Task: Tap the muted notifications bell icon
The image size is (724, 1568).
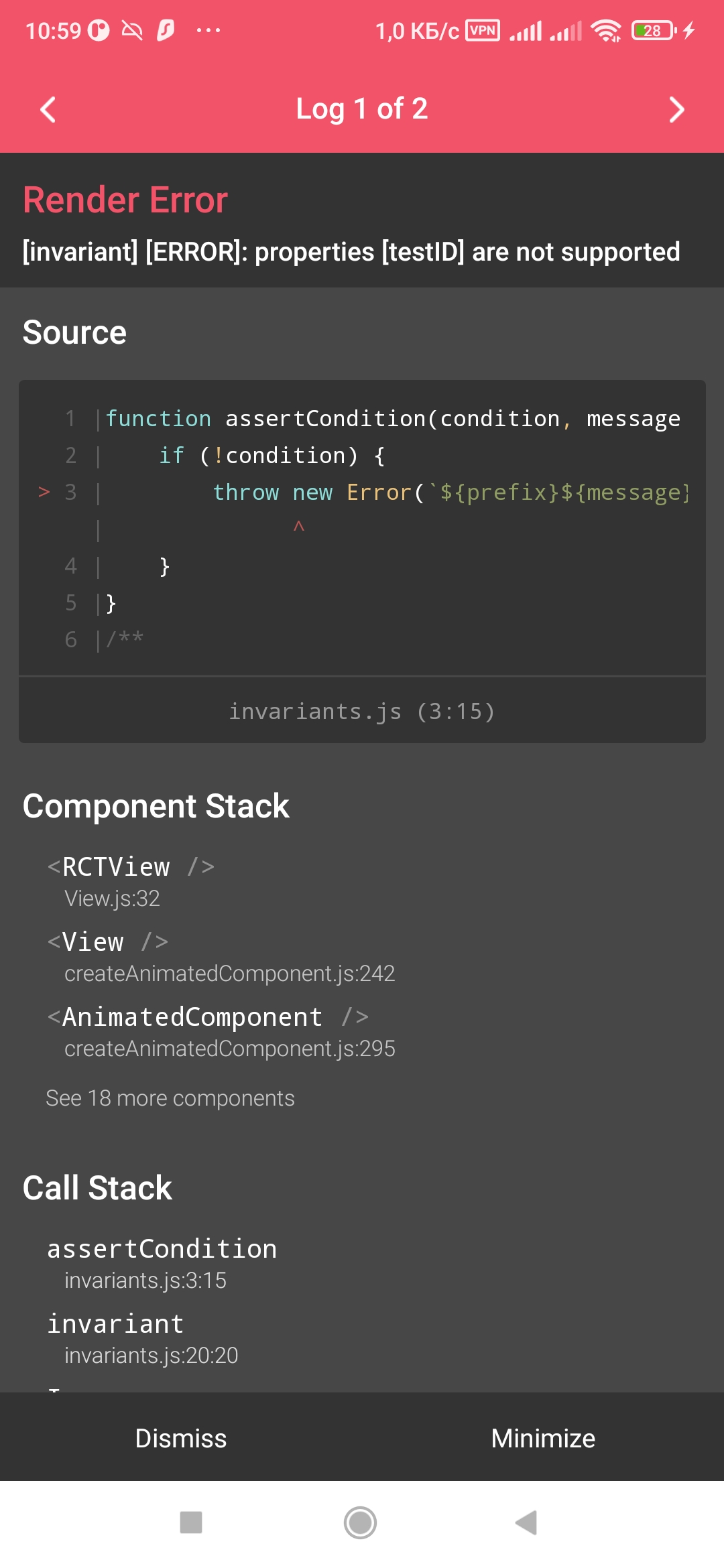Action: (x=131, y=30)
